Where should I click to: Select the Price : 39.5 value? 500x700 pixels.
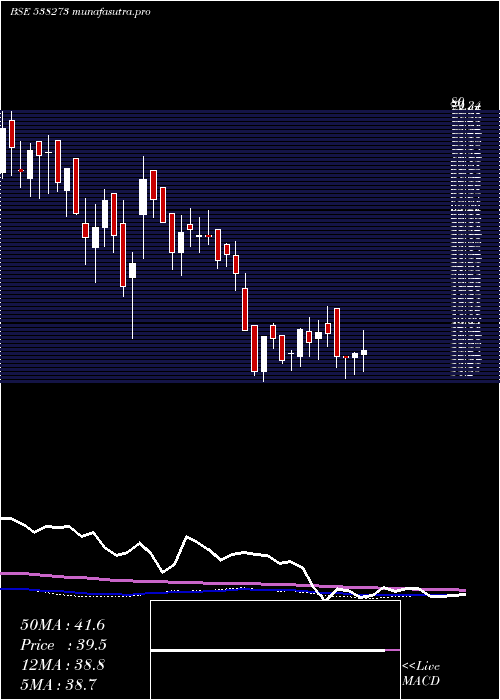[64, 645]
